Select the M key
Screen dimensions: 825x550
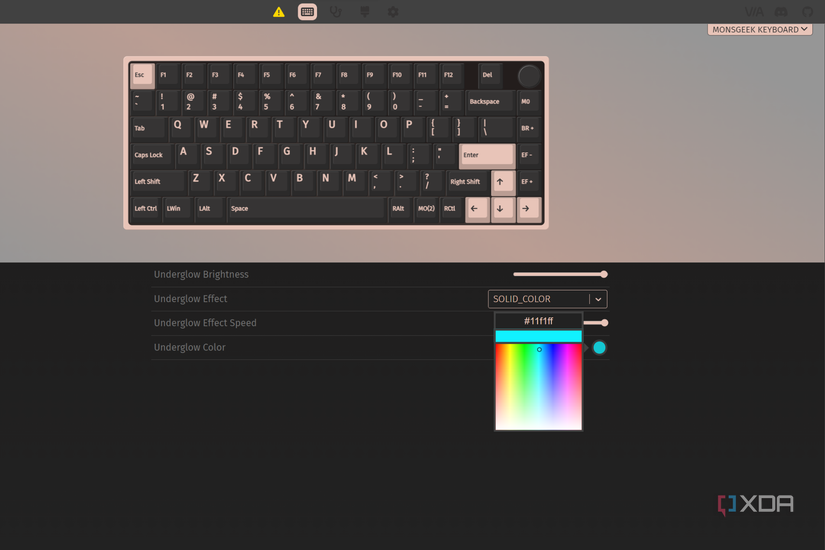[355, 183]
